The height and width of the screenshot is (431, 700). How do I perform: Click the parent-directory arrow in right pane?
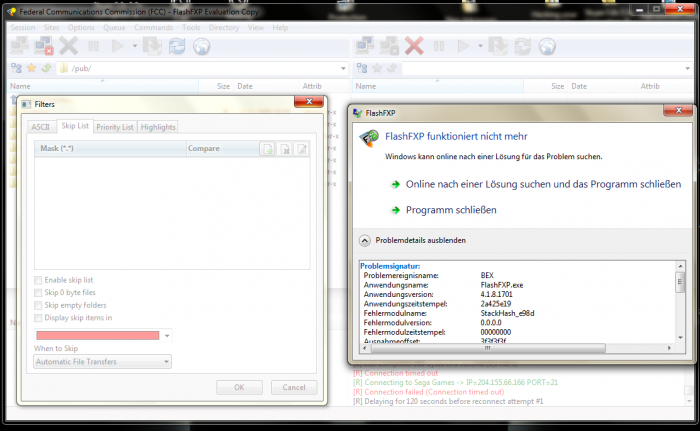point(392,68)
